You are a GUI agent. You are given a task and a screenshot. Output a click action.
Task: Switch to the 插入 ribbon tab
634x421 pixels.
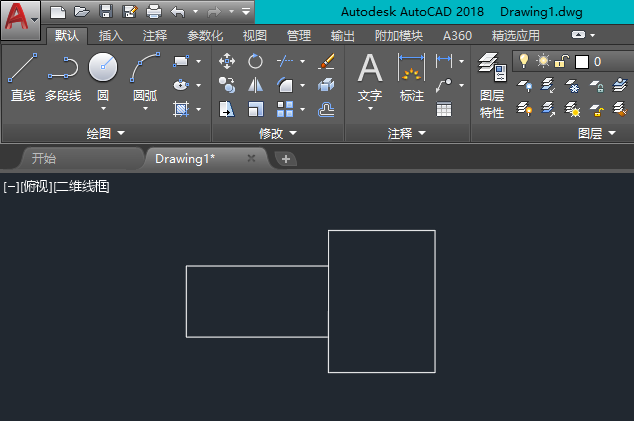point(111,36)
